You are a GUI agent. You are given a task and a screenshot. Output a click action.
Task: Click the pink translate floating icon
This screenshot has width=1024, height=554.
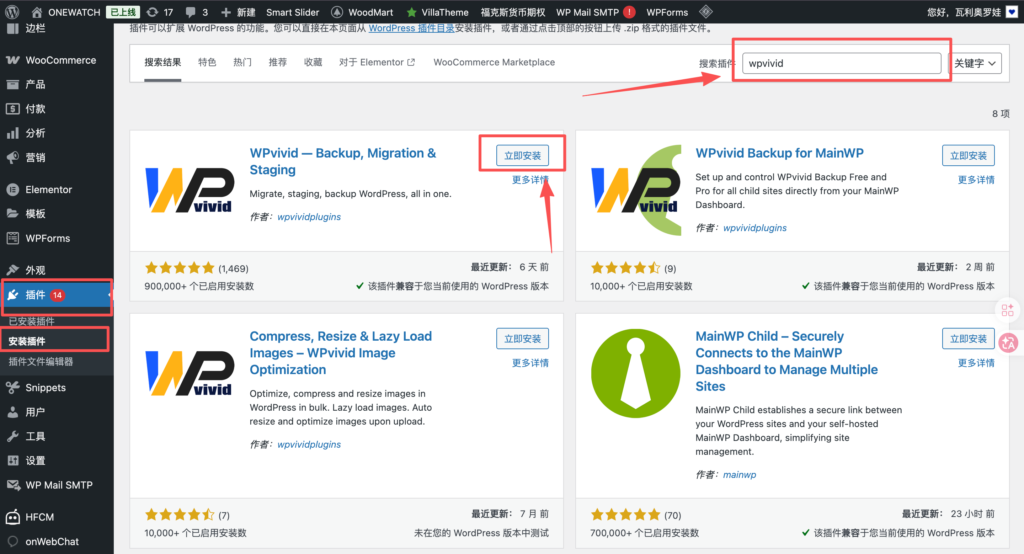(x=1008, y=342)
